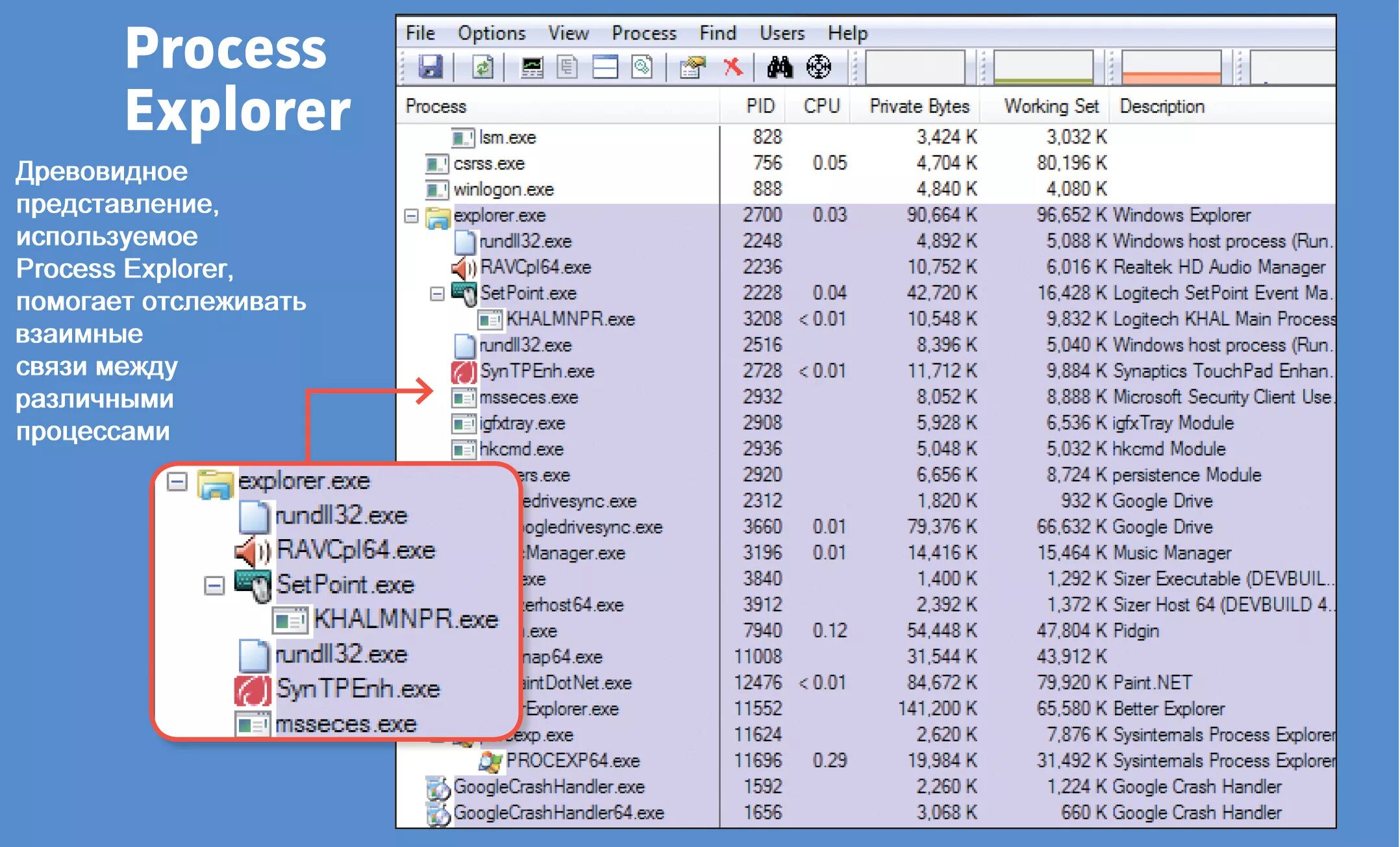
Task: Collapse the SetPoint.exe tree node
Action: click(x=437, y=294)
